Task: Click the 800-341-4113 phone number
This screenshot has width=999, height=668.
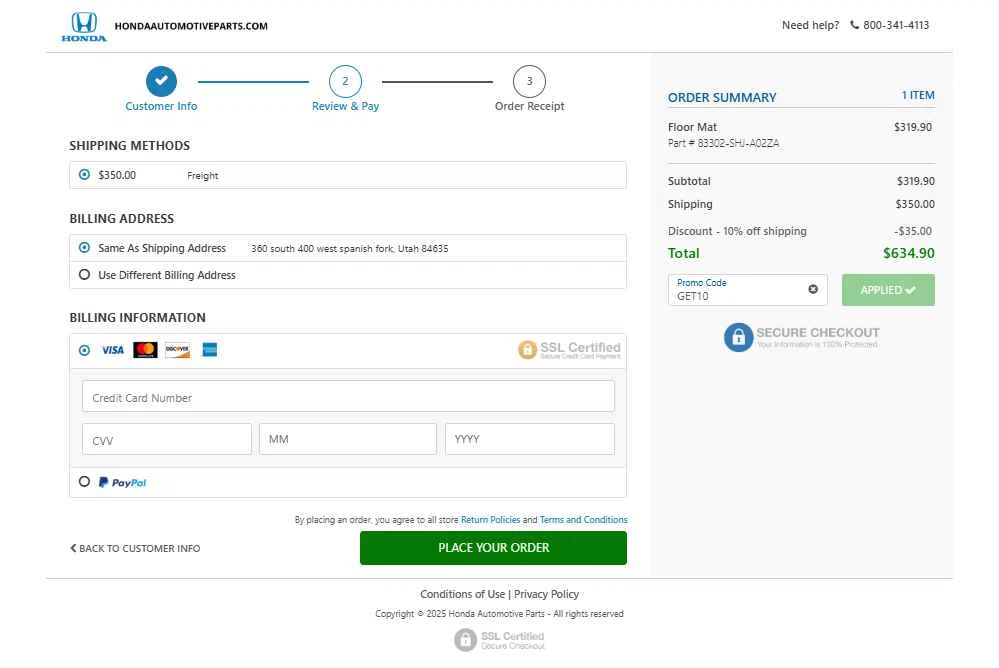Action: point(896,25)
